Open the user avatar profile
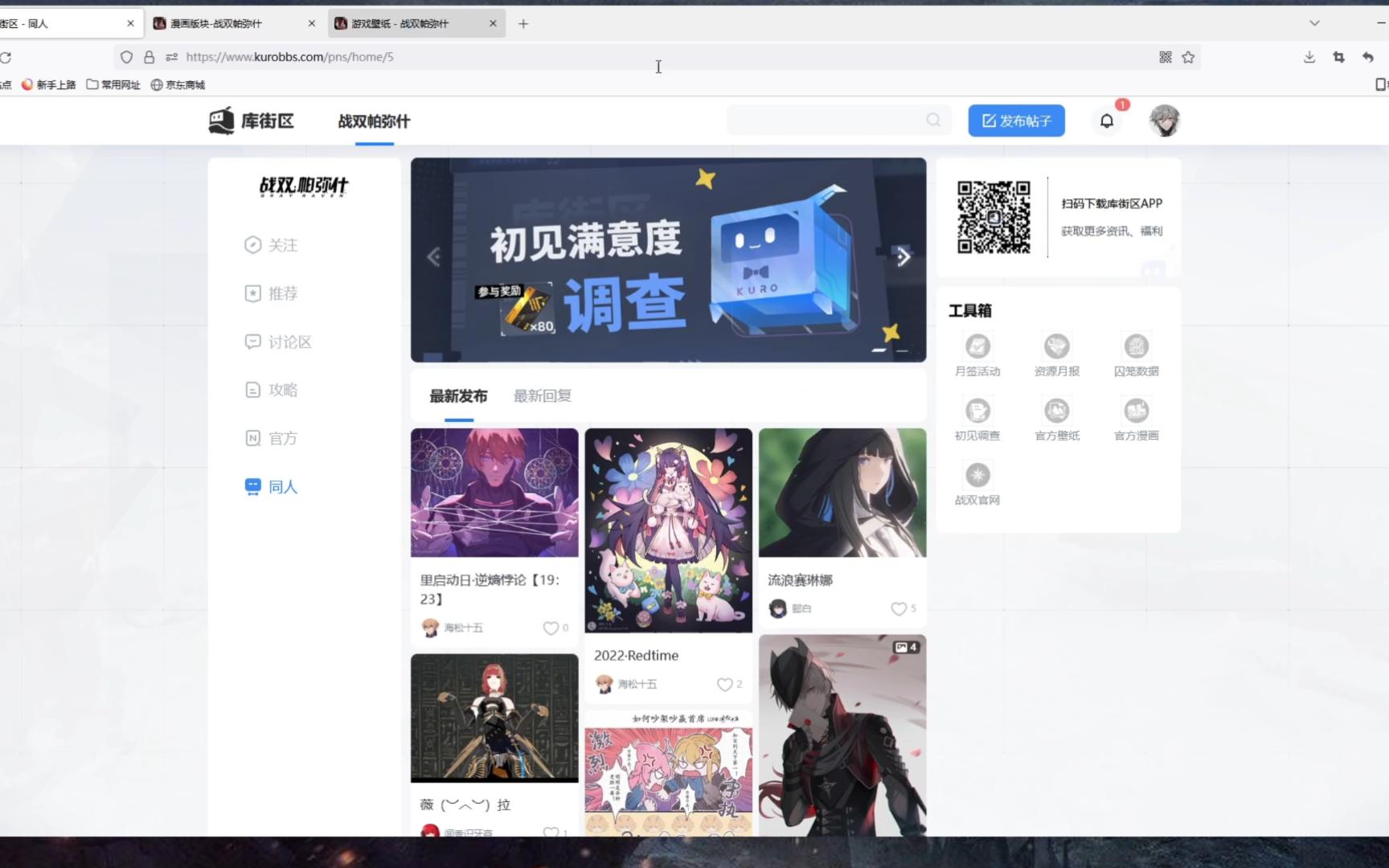This screenshot has width=1389, height=868. tap(1164, 121)
